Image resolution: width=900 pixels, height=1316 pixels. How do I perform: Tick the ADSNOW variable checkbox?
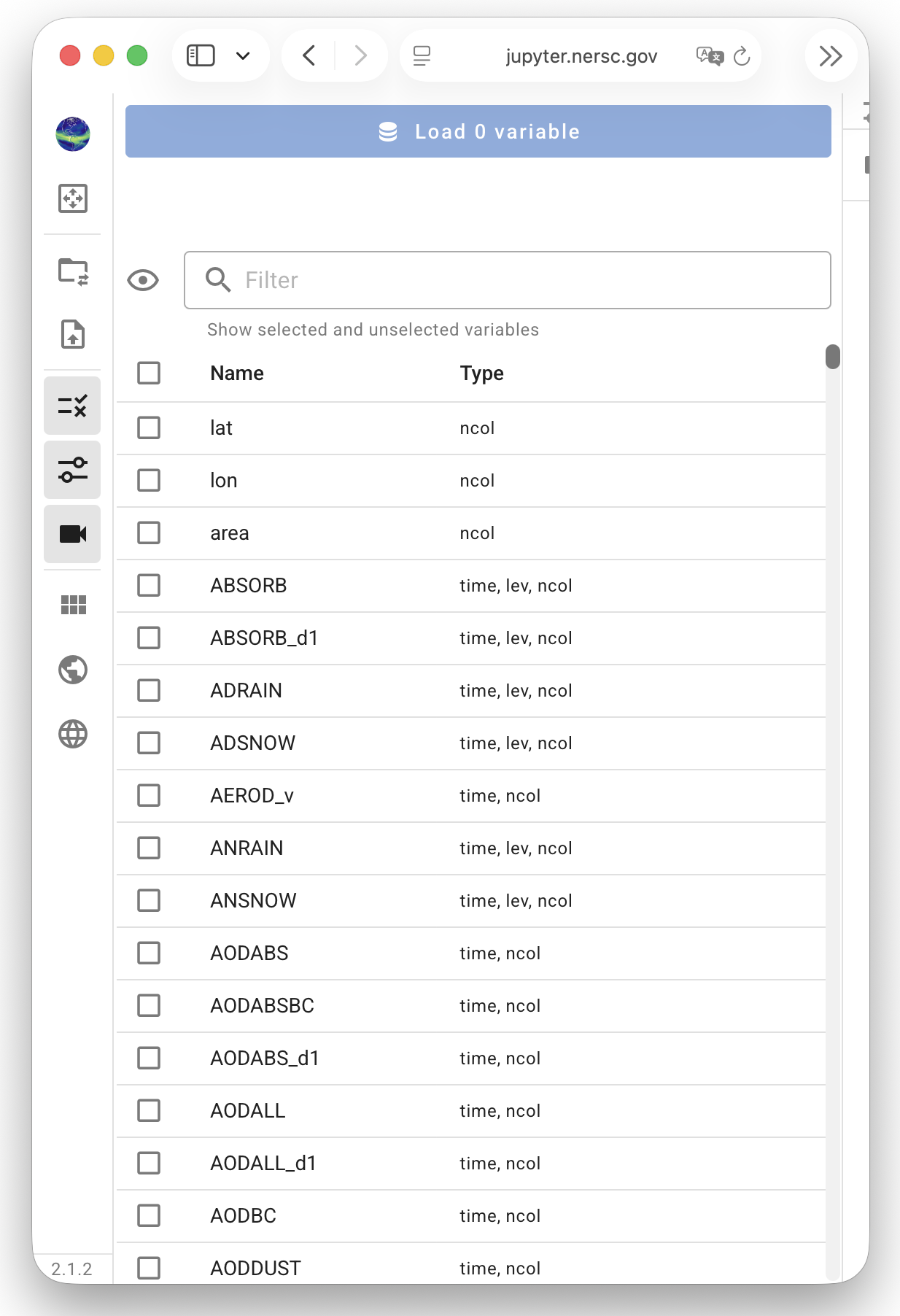[x=149, y=743]
